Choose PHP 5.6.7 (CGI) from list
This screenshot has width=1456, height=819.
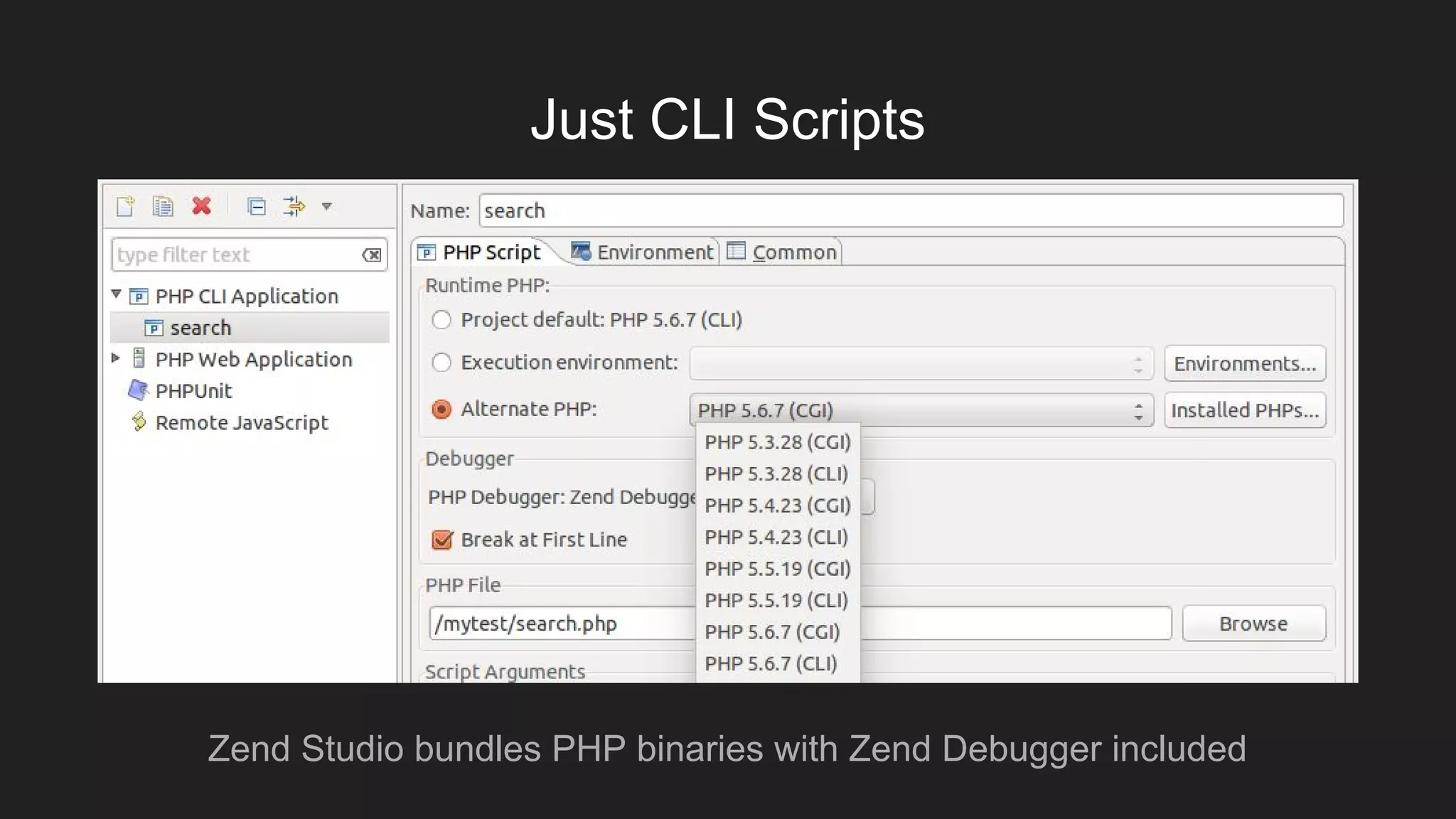pos(778,632)
